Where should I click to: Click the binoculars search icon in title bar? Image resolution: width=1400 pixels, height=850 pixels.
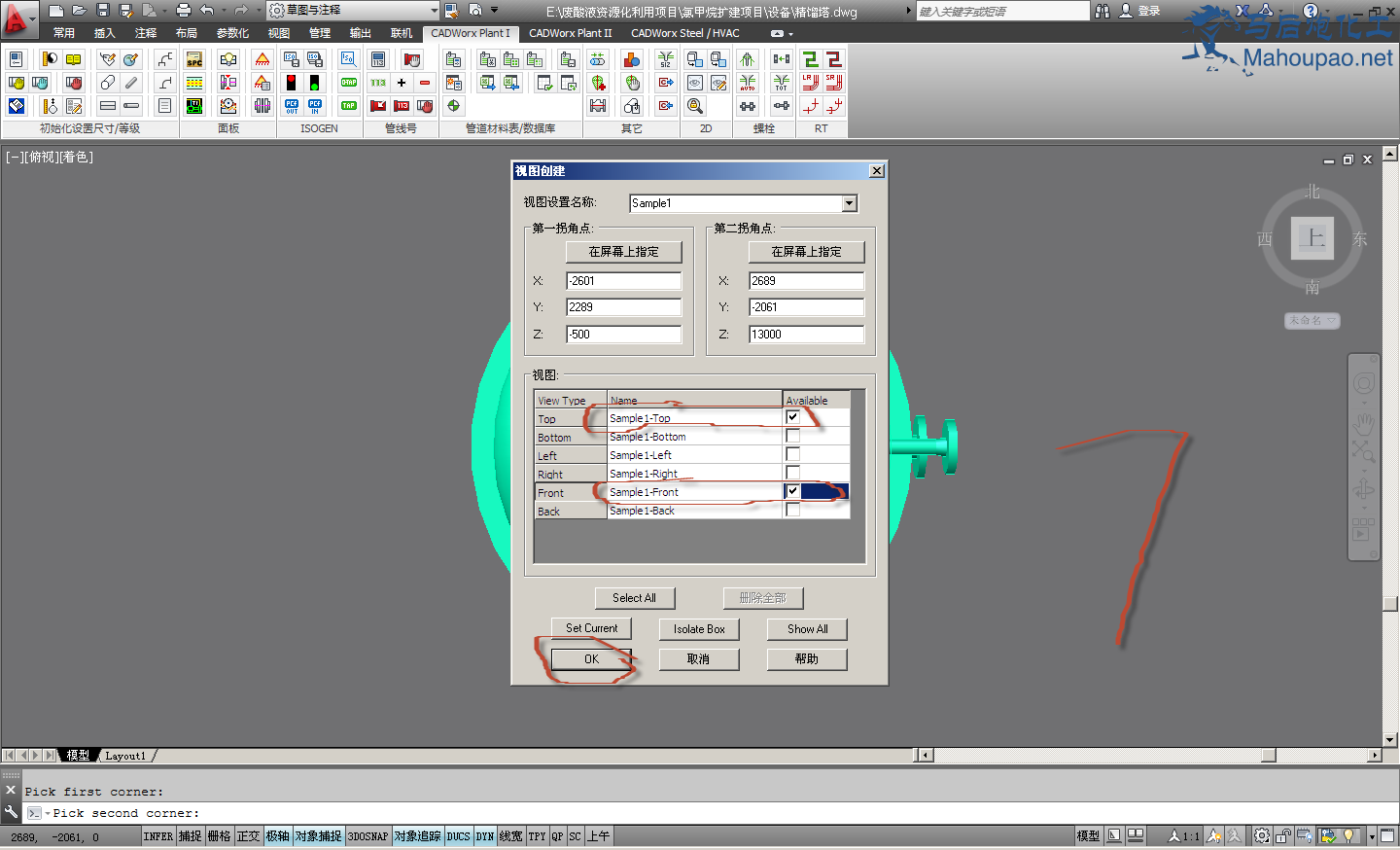click(x=1102, y=11)
